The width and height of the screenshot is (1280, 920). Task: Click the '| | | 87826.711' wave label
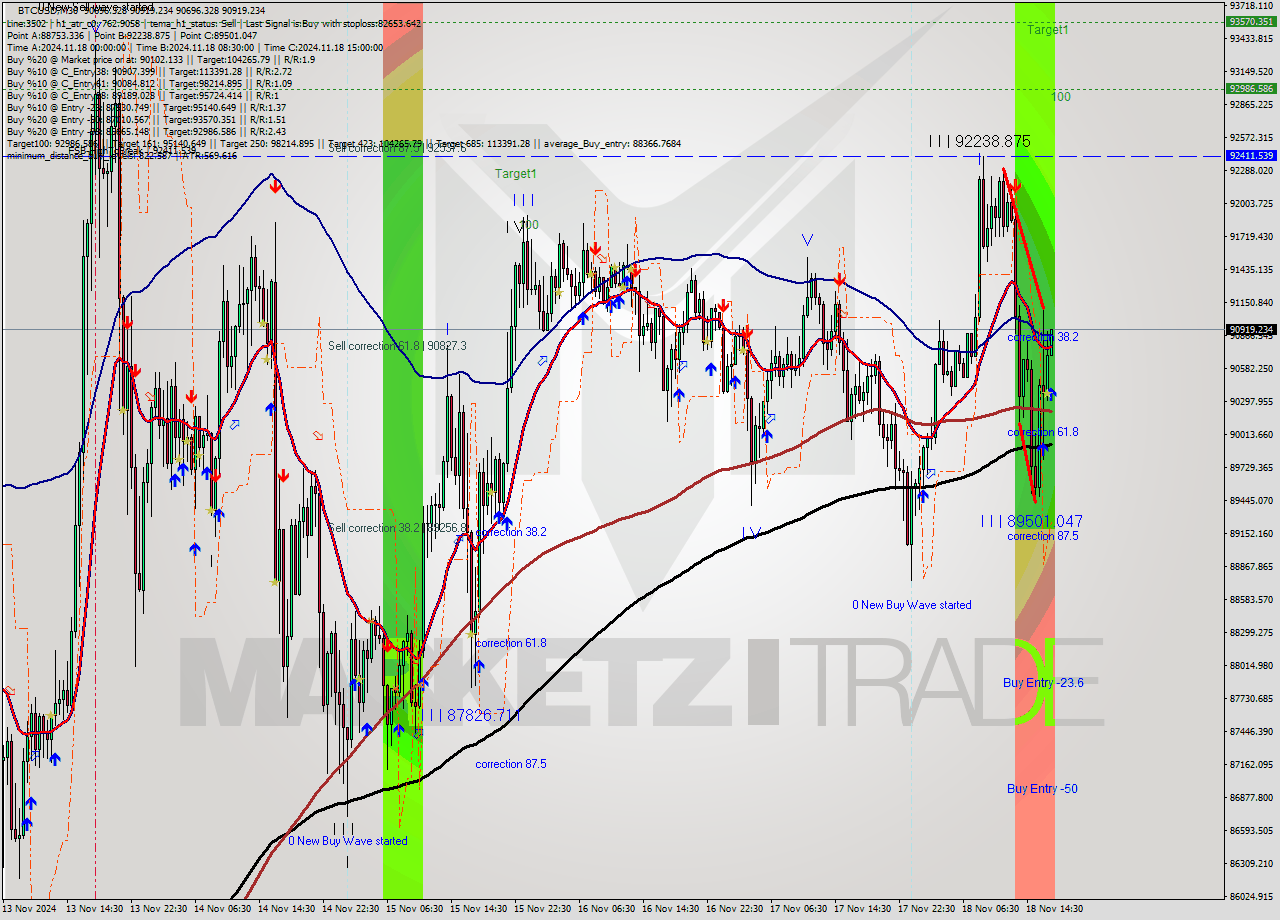[470, 715]
